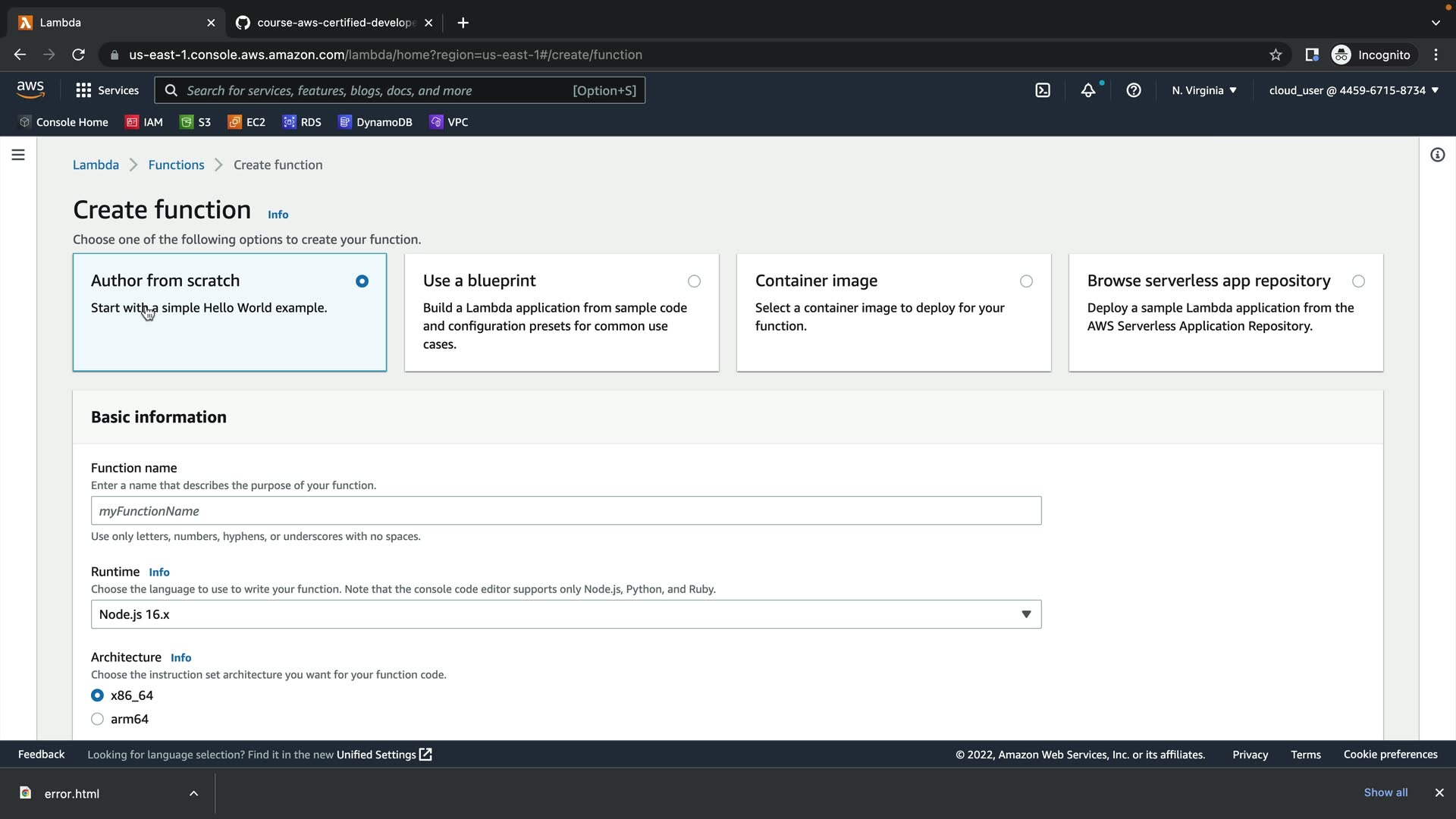Select the Use a blueprint option
The height and width of the screenshot is (819, 1456).
[694, 281]
